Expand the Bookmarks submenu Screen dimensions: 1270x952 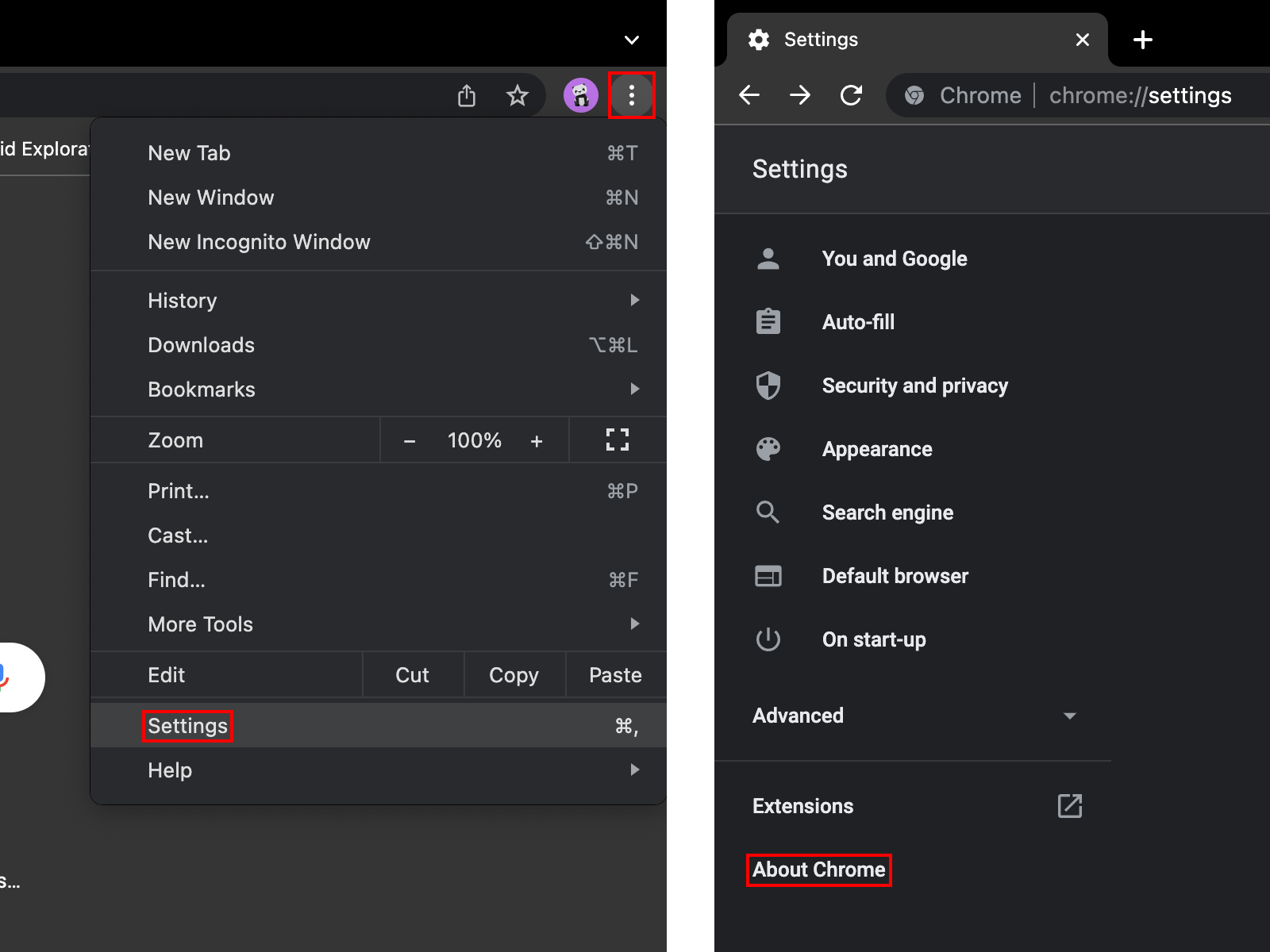[379, 390]
